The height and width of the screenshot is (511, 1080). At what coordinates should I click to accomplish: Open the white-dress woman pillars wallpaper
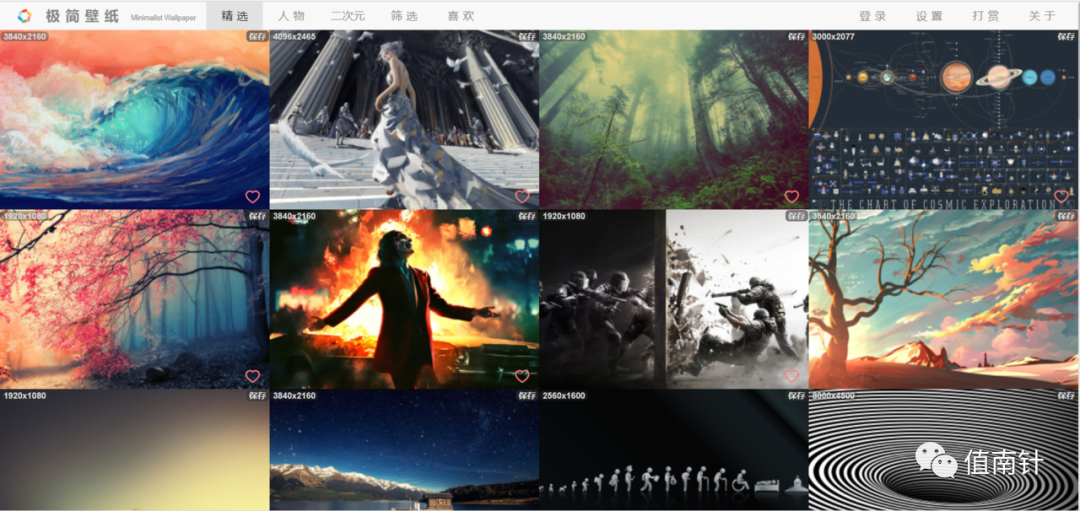(404, 119)
